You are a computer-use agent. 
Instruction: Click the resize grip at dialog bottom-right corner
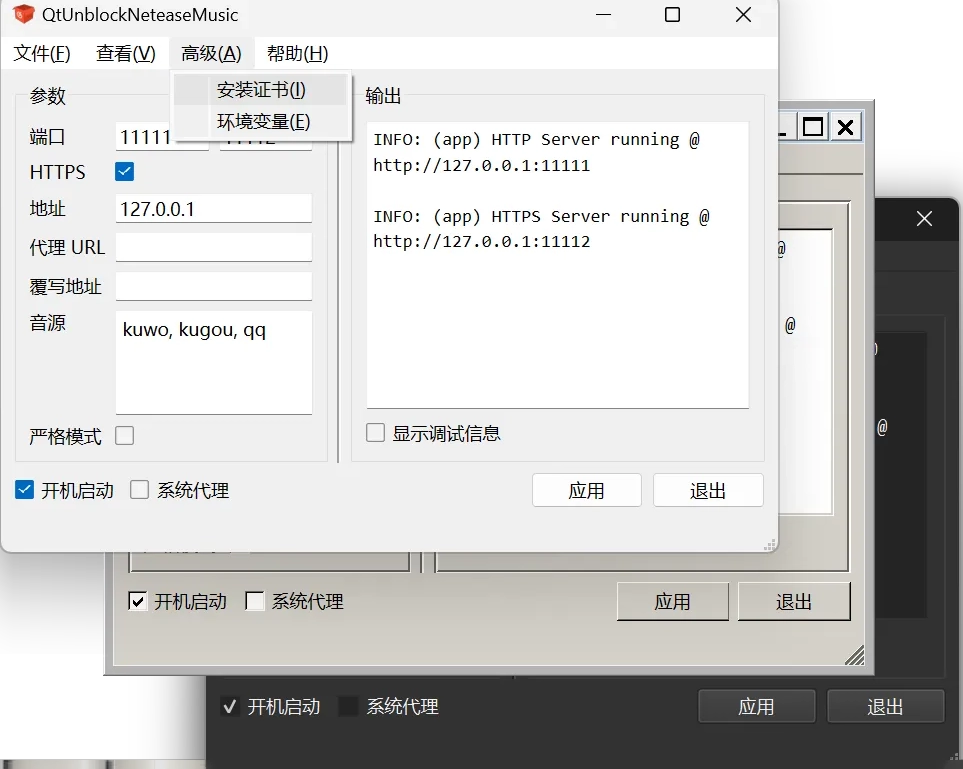[770, 542]
